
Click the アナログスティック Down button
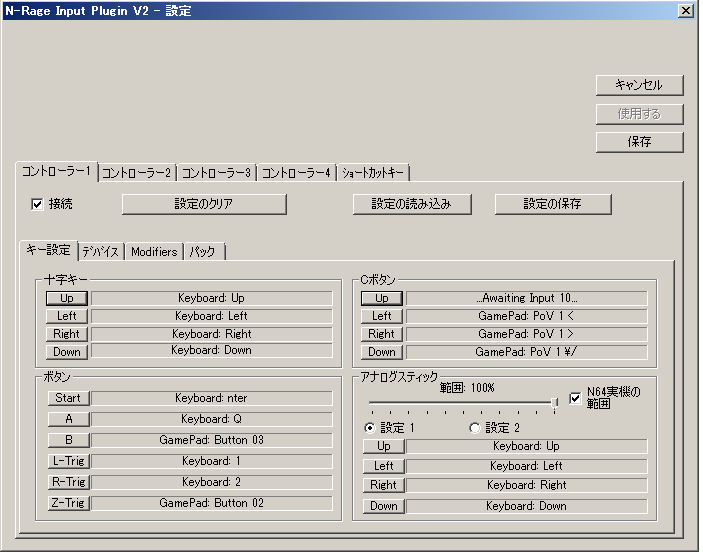click(x=384, y=506)
